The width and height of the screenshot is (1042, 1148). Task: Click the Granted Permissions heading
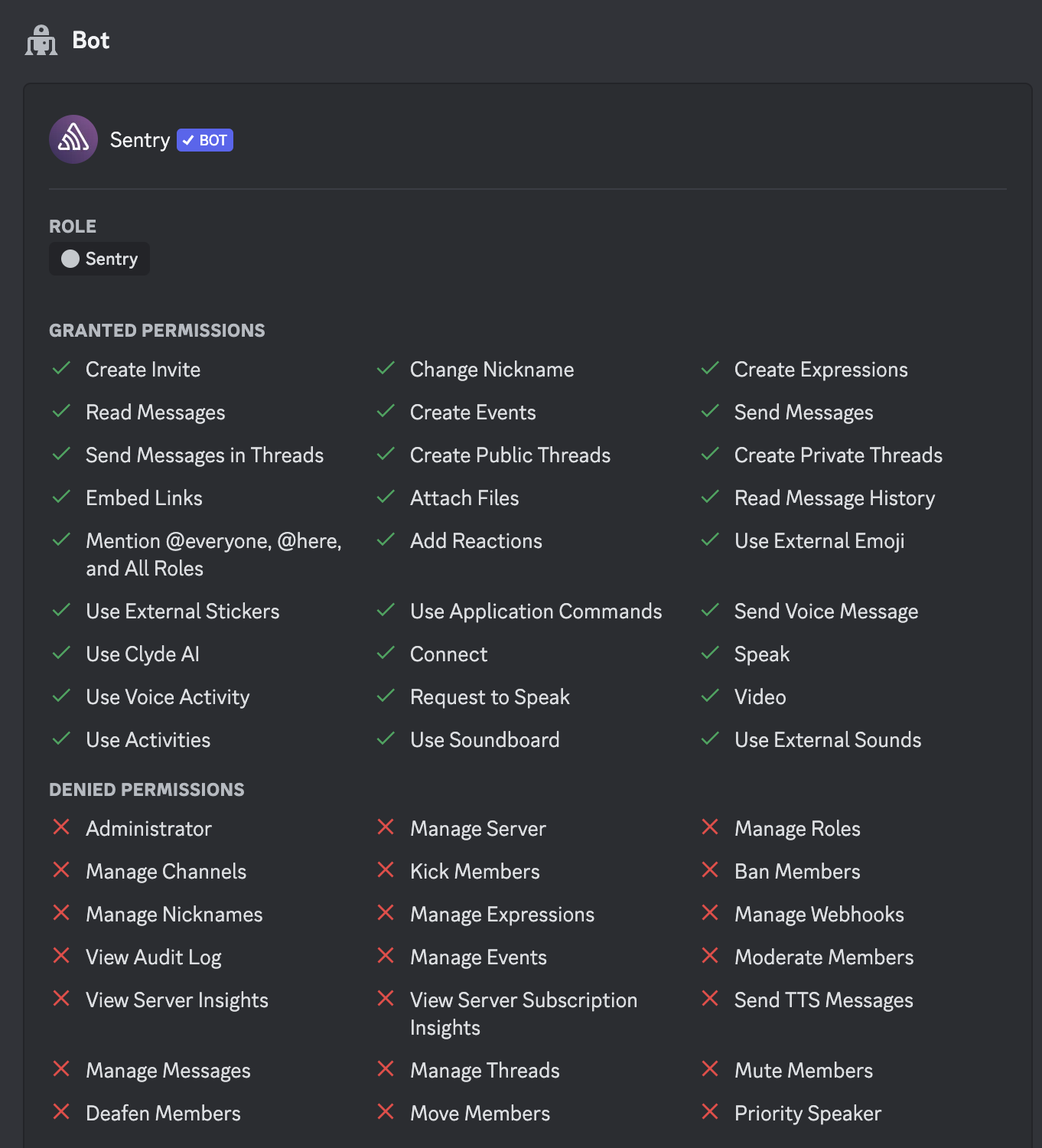click(157, 331)
